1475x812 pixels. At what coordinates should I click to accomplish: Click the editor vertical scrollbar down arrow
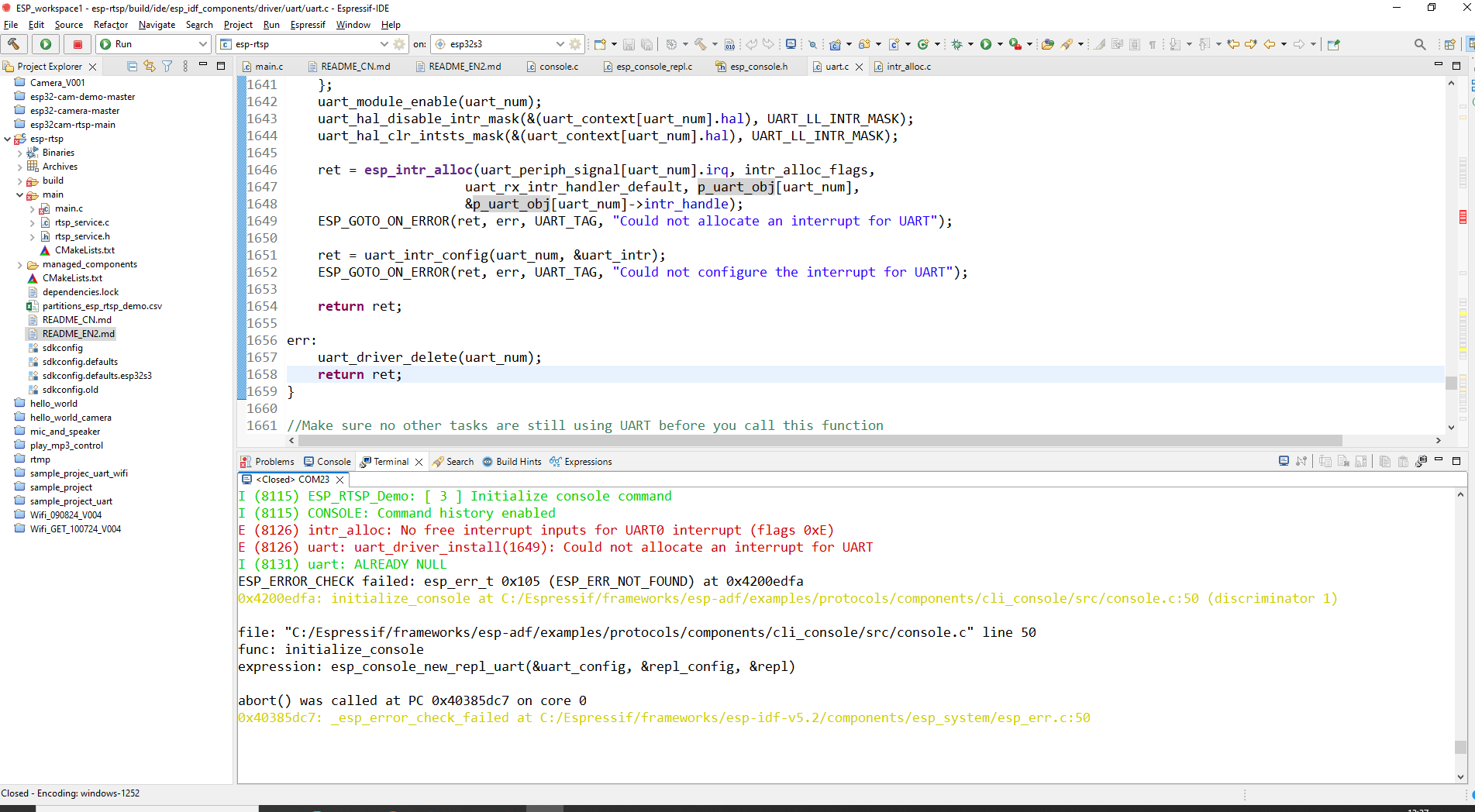(1451, 427)
